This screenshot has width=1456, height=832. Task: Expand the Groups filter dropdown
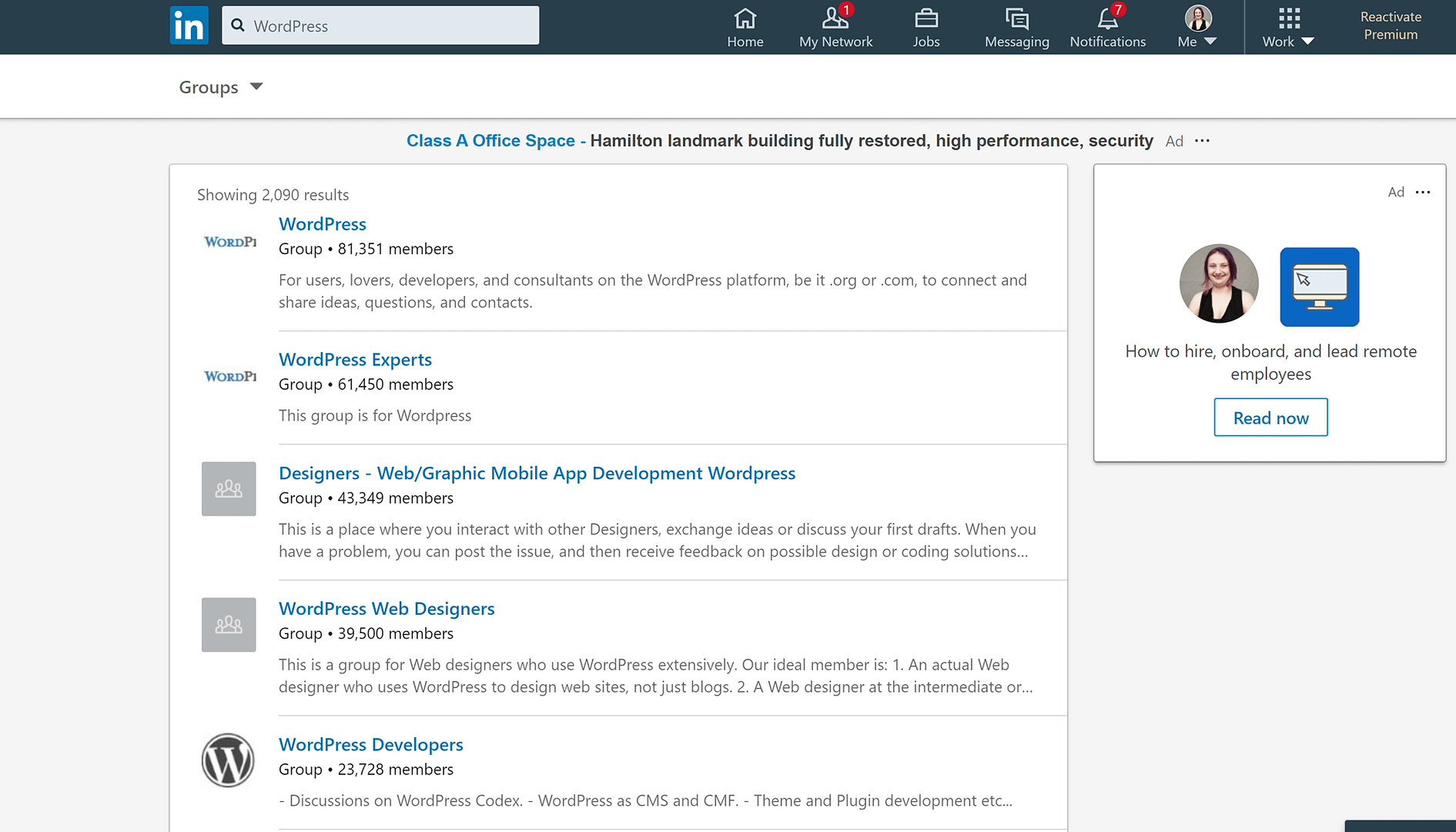(x=221, y=87)
